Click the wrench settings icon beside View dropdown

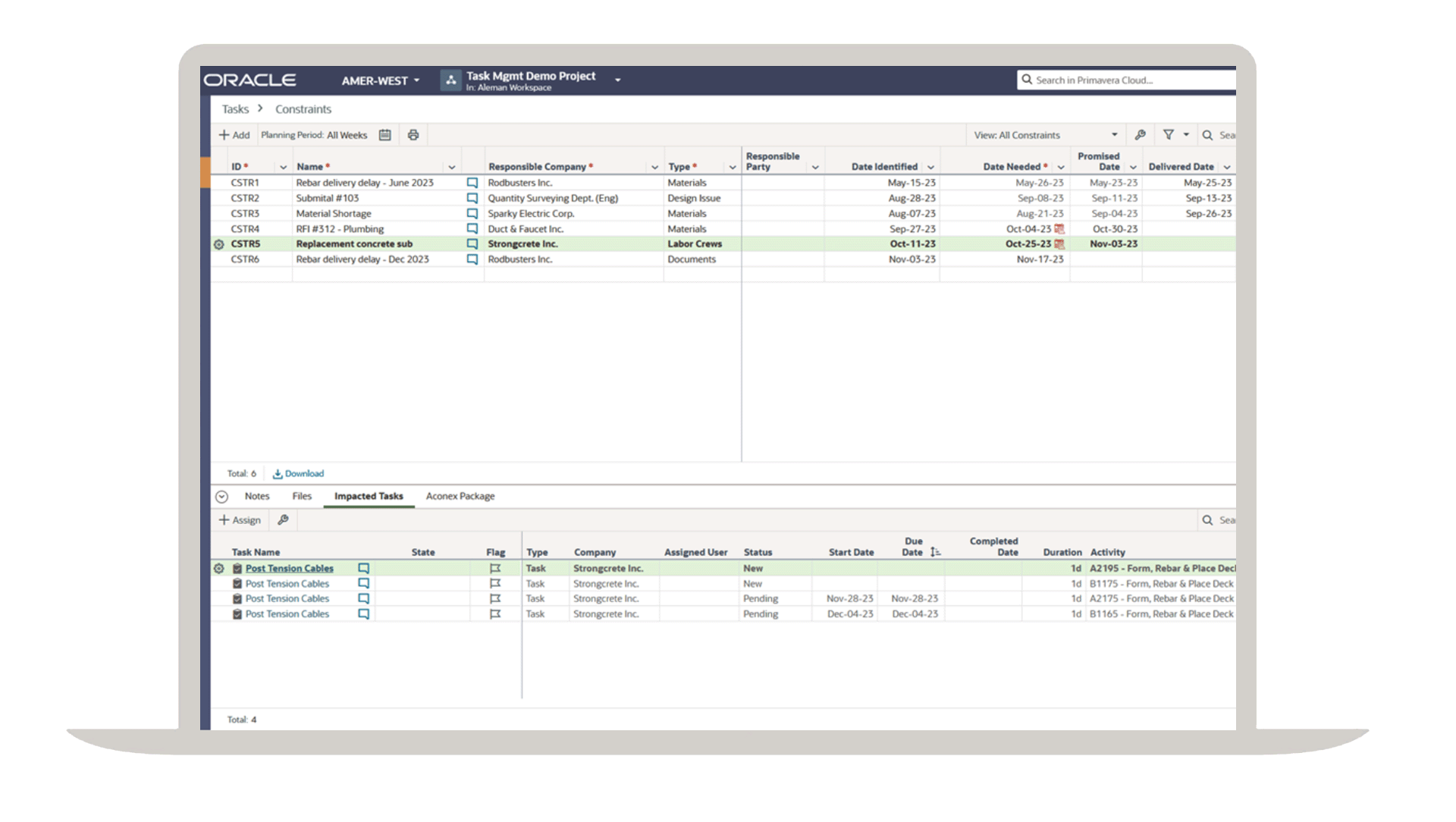pyautogui.click(x=1140, y=135)
